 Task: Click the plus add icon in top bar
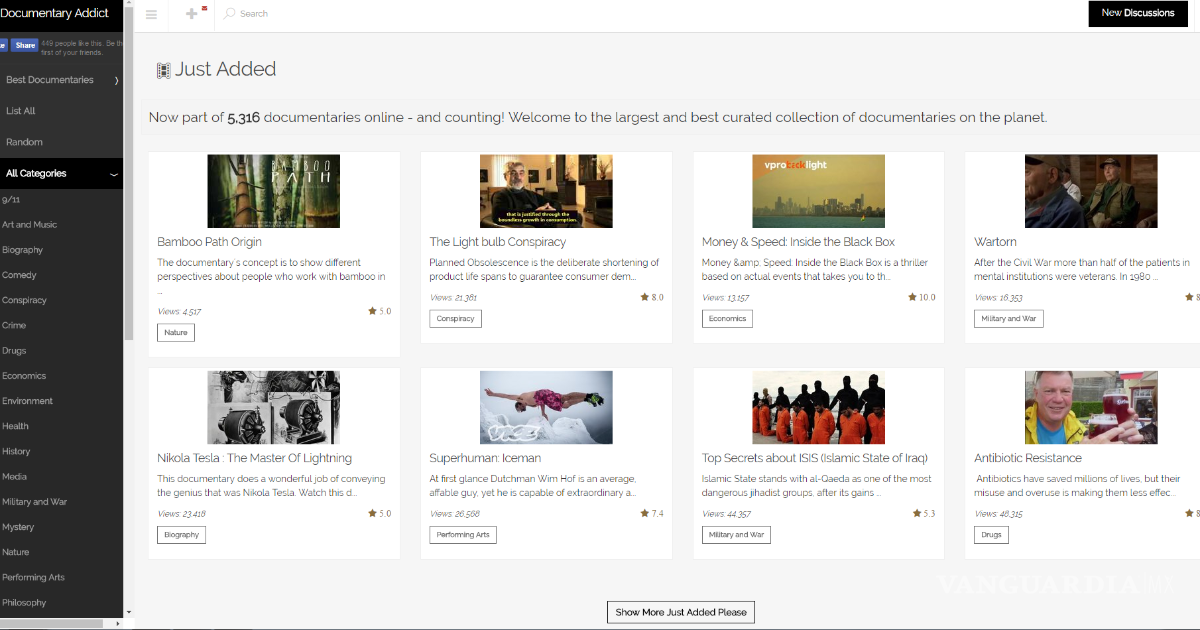tap(192, 14)
